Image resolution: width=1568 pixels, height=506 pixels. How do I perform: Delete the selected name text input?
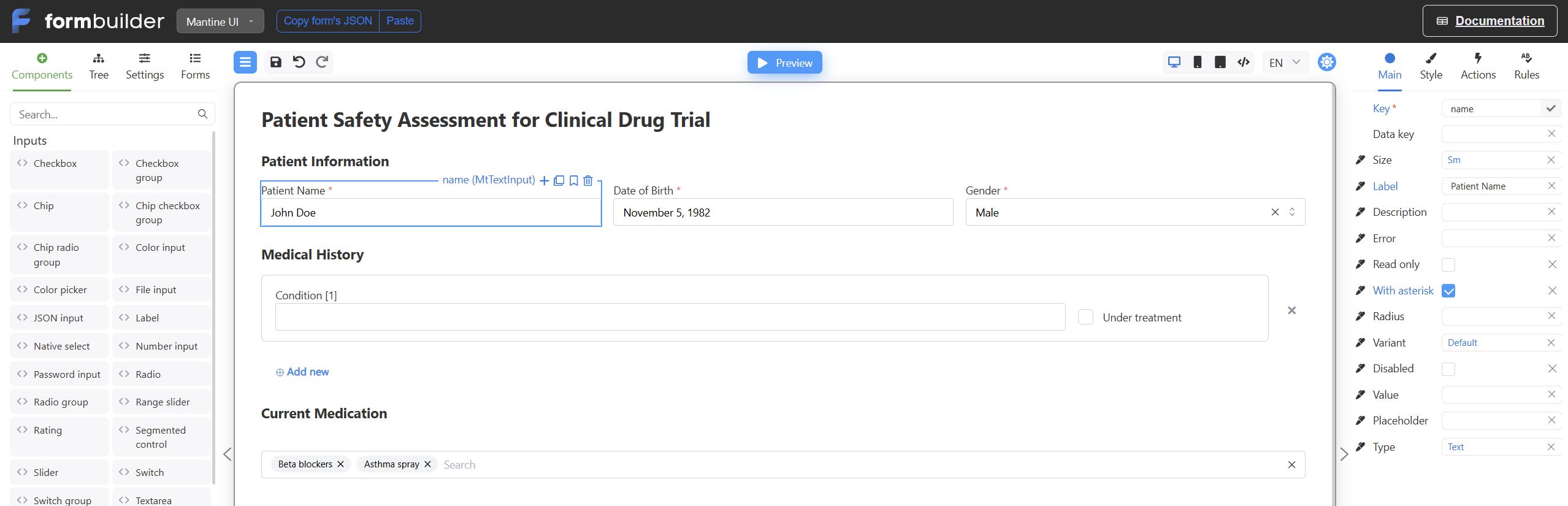[588, 180]
